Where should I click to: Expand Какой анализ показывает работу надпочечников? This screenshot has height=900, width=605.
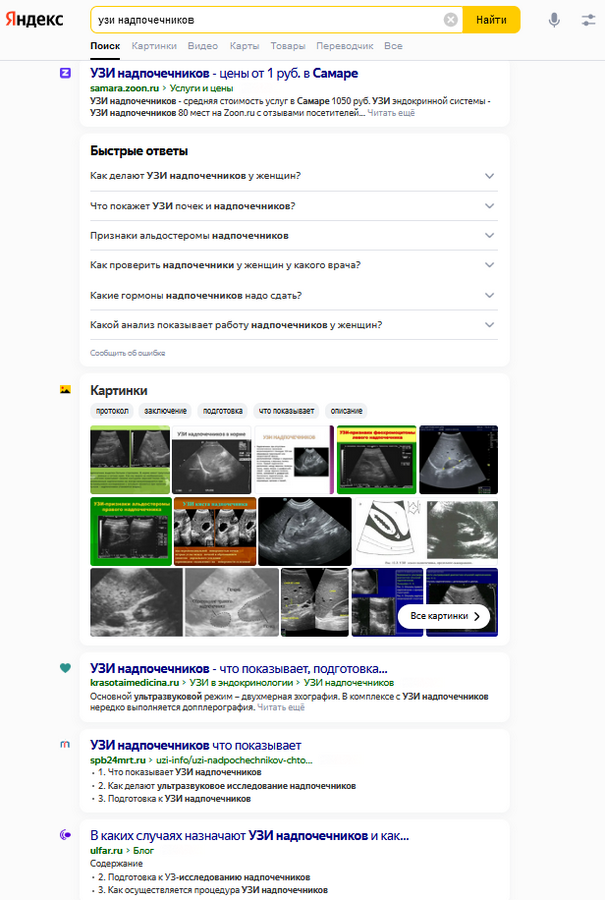[293, 325]
